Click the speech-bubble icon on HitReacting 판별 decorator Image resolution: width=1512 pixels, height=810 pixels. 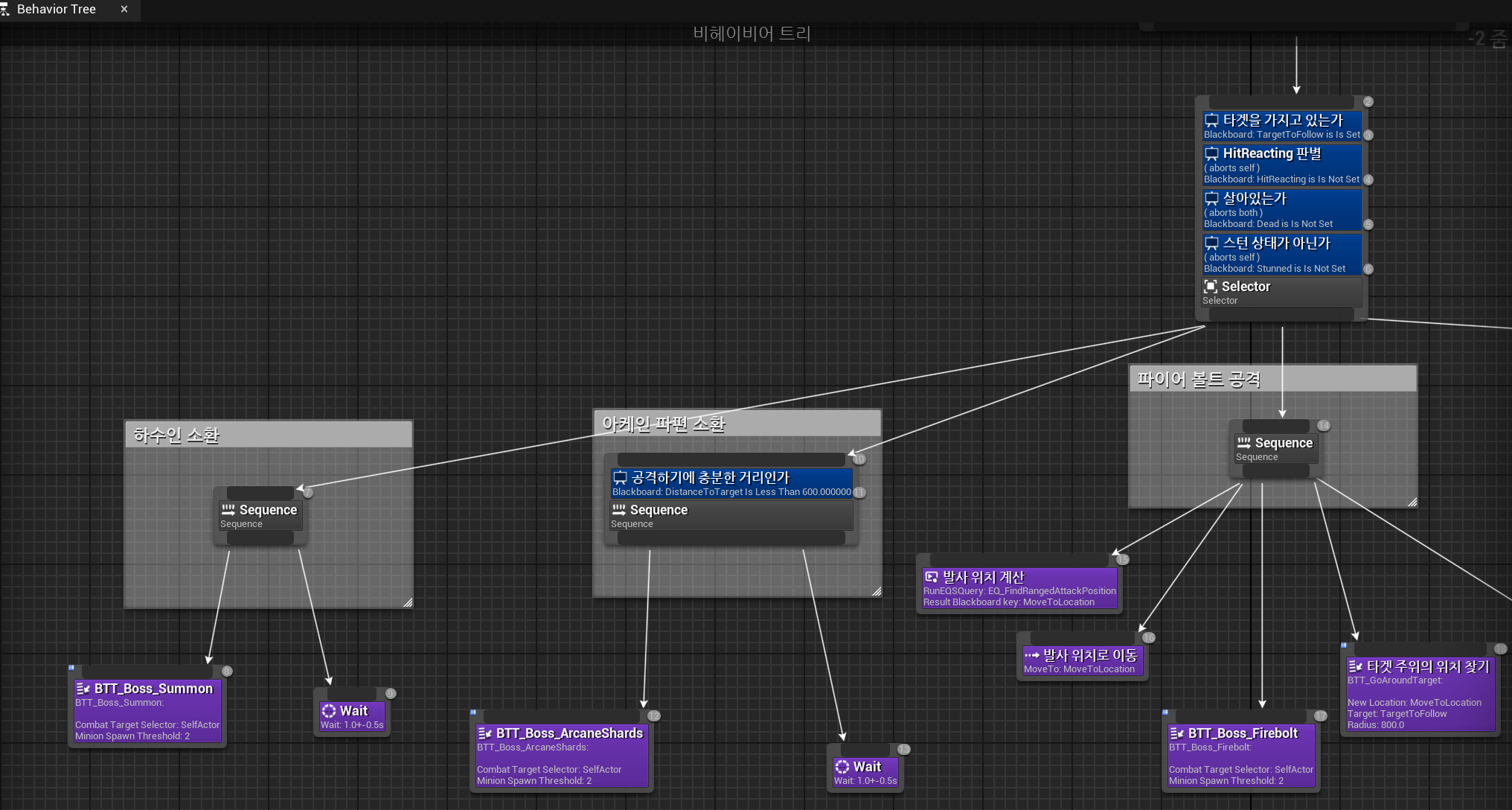point(1212,154)
